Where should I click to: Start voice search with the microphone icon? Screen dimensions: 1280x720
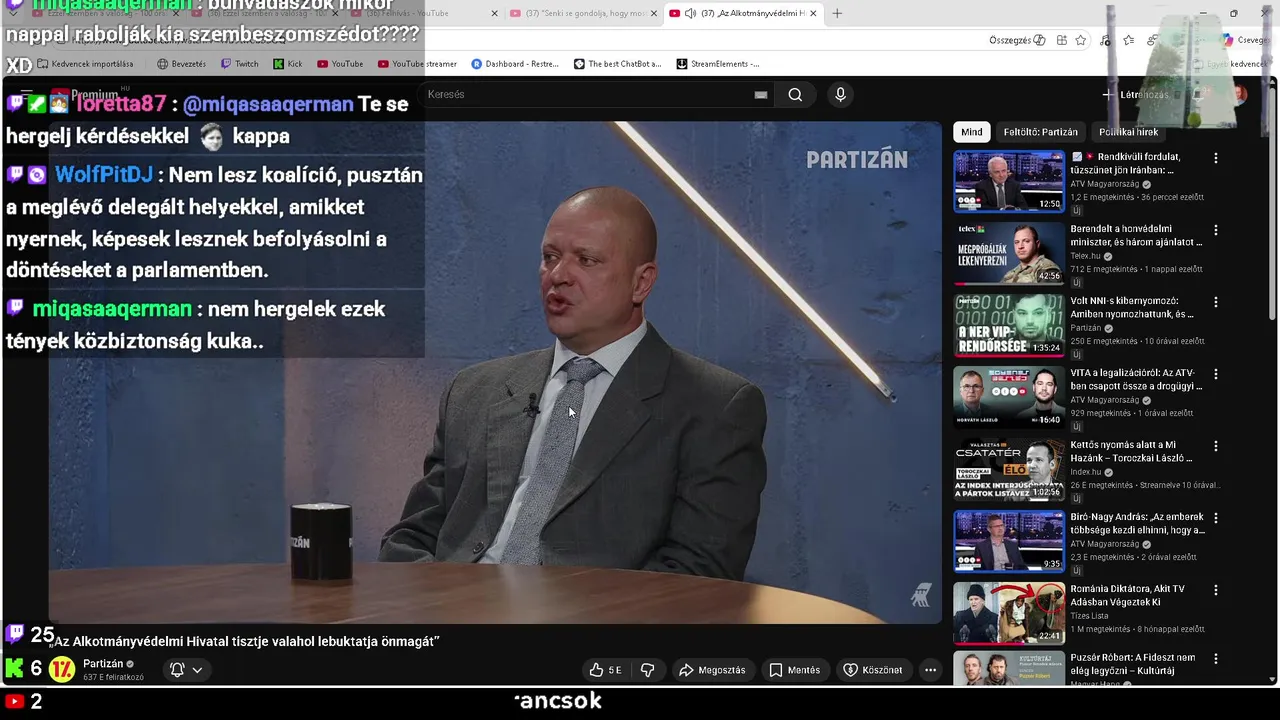840,94
